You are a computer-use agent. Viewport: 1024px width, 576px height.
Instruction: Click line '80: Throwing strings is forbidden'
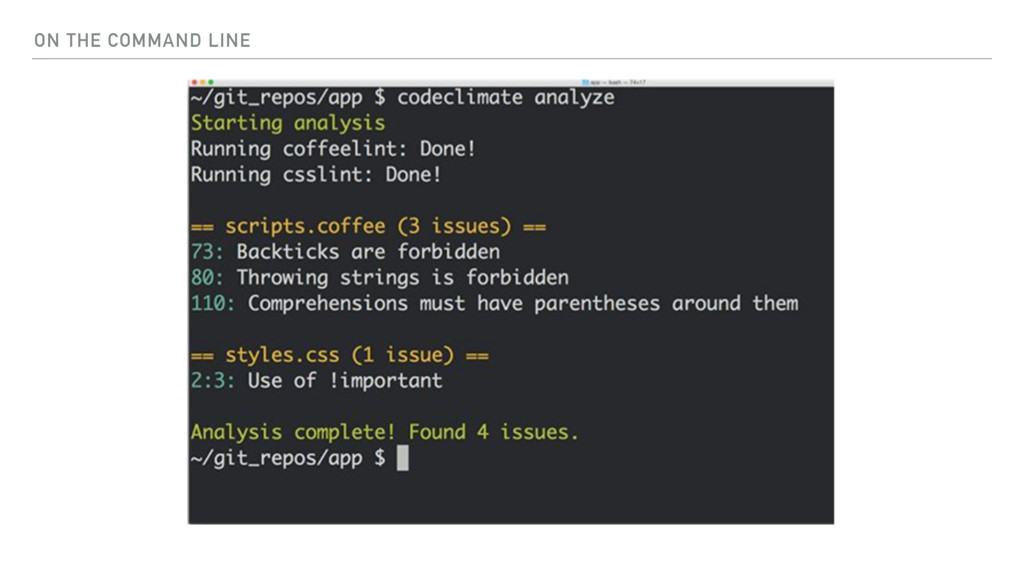click(x=379, y=278)
